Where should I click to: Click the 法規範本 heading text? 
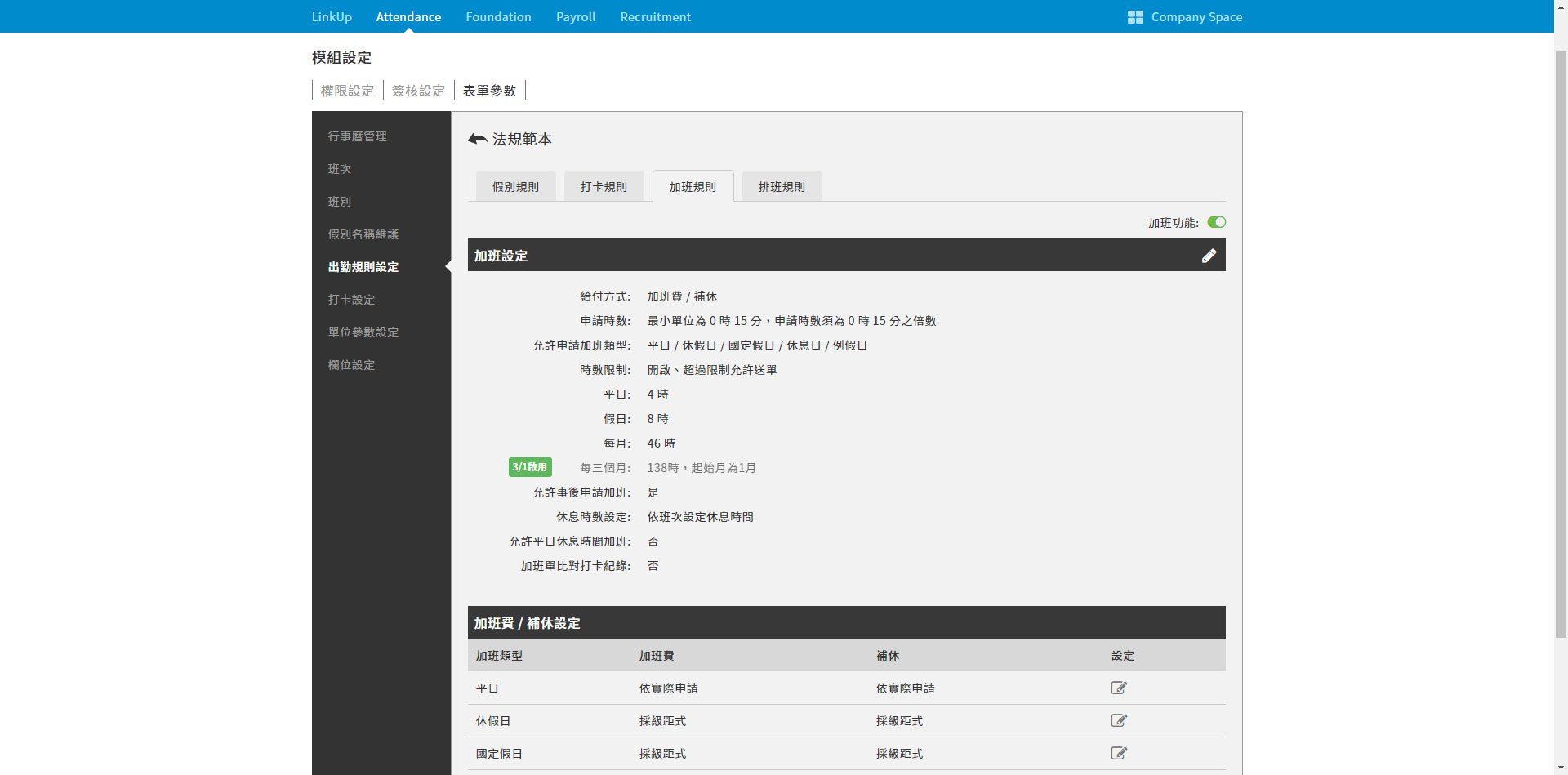tap(522, 140)
